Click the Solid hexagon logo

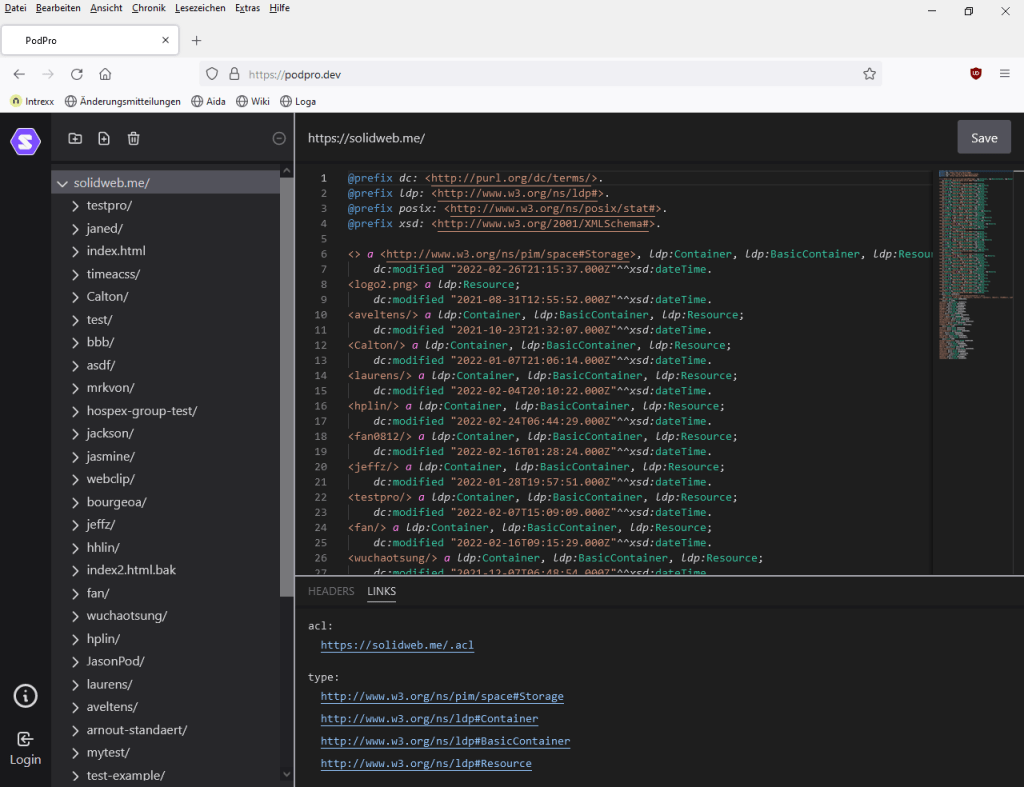25,141
